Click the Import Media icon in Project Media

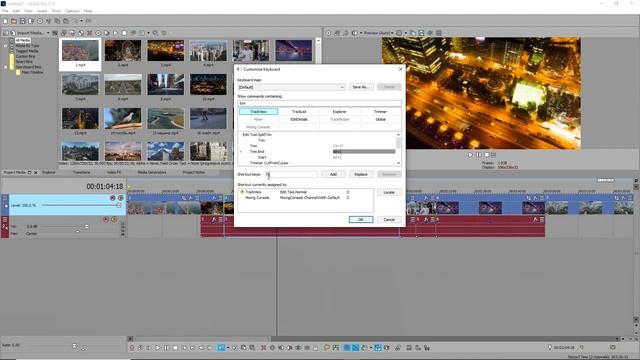coord(13,33)
